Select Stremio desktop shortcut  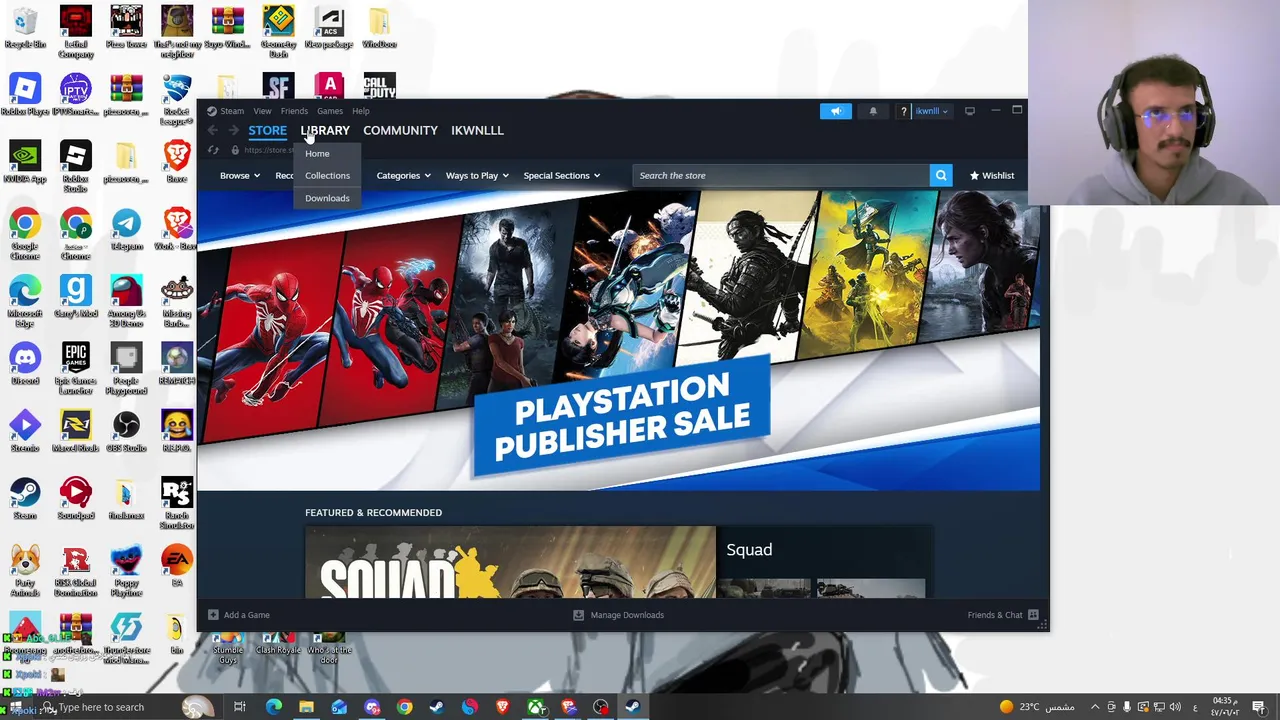tap(25, 431)
